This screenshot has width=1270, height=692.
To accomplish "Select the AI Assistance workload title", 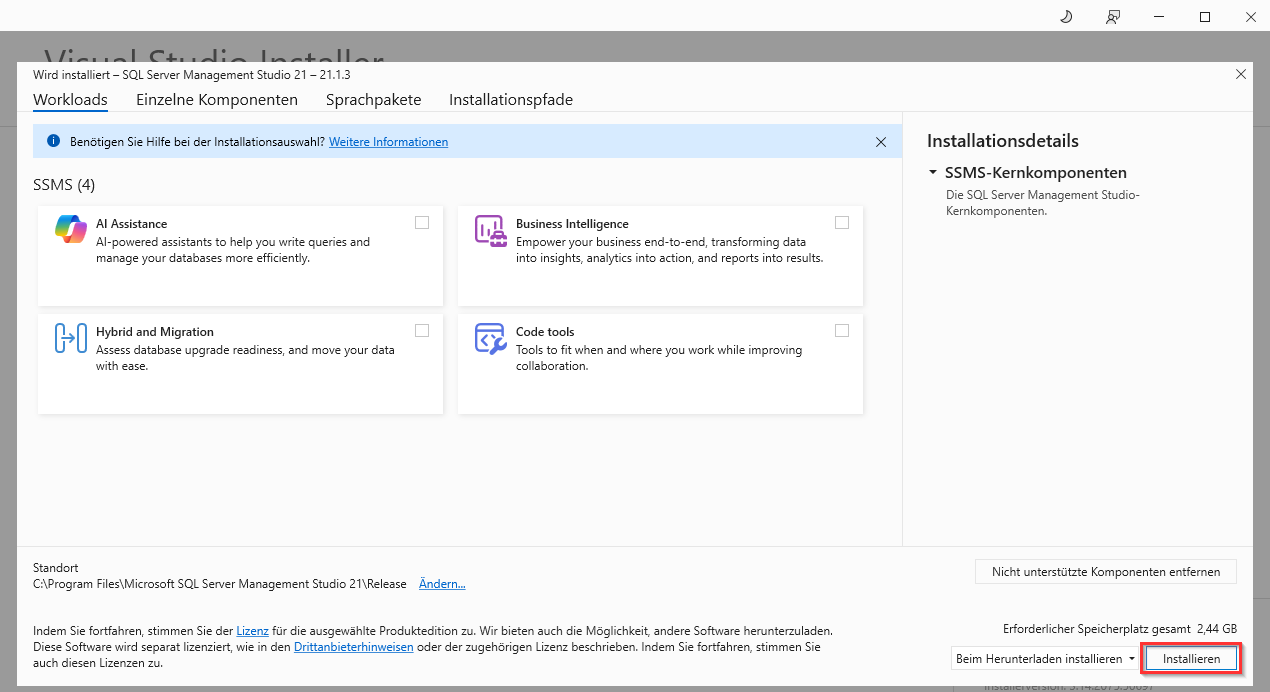I will coord(131,224).
